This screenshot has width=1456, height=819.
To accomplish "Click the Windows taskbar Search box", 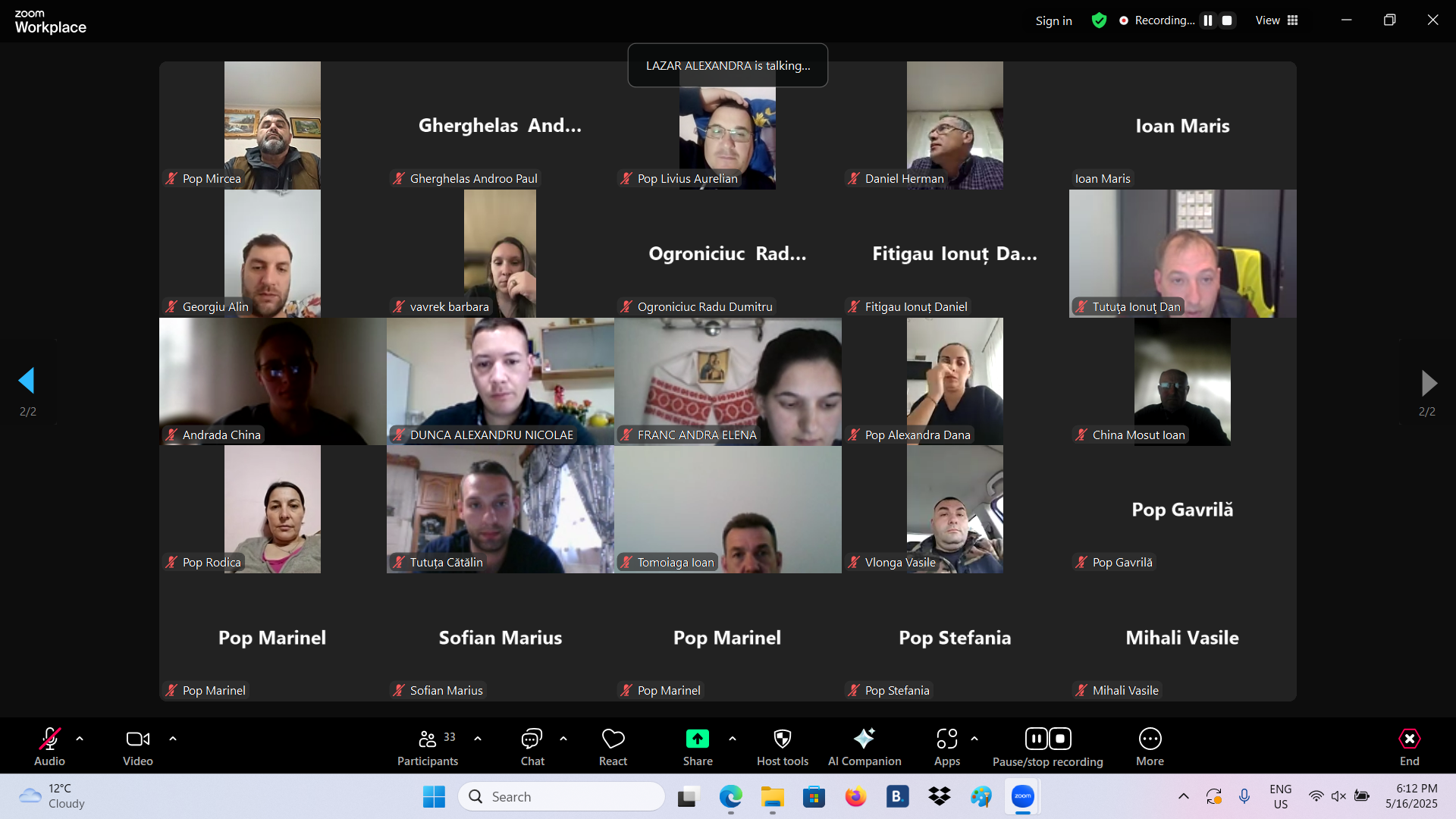I will tap(561, 796).
